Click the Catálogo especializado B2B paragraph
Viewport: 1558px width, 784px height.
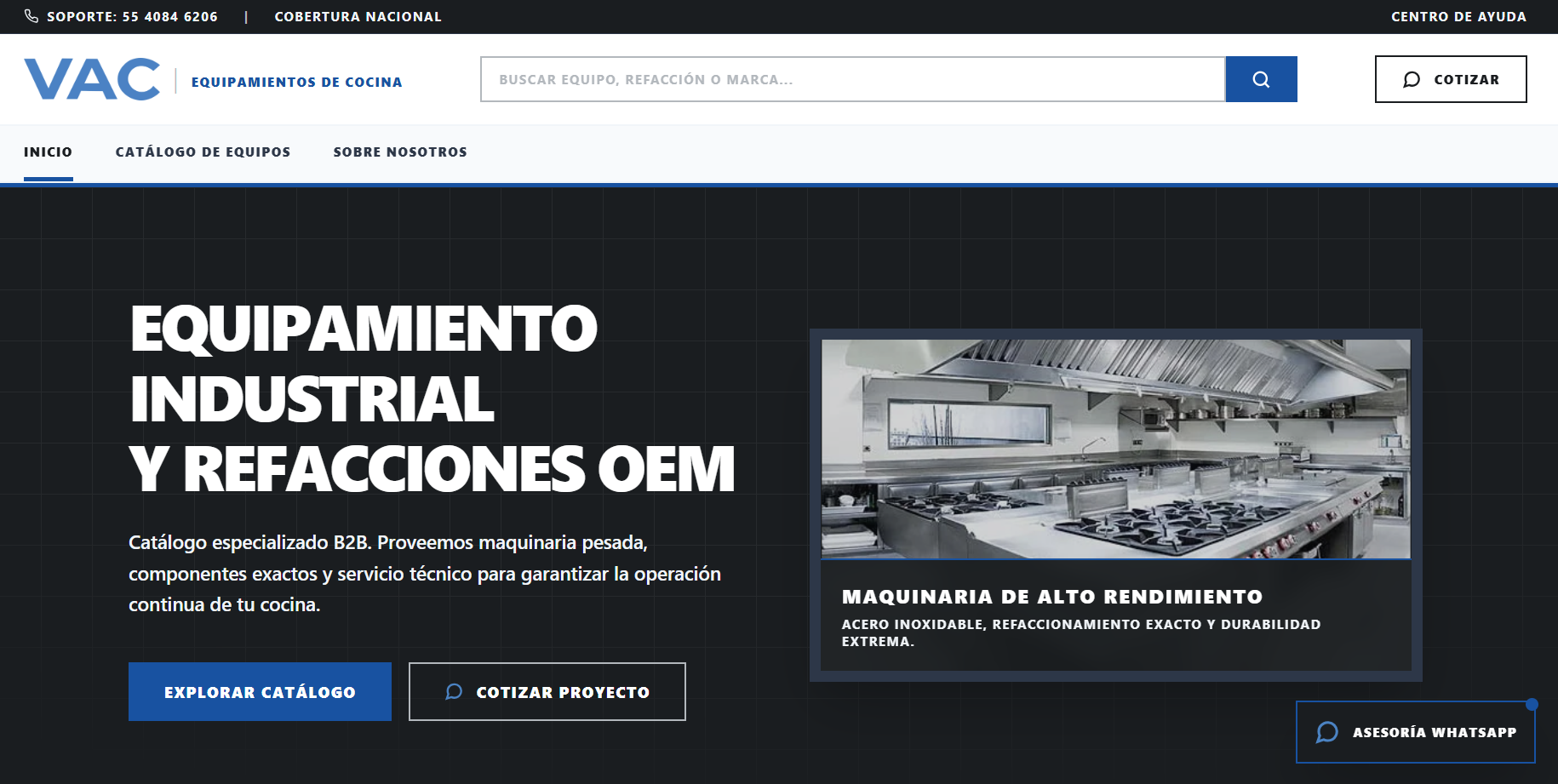click(x=425, y=574)
